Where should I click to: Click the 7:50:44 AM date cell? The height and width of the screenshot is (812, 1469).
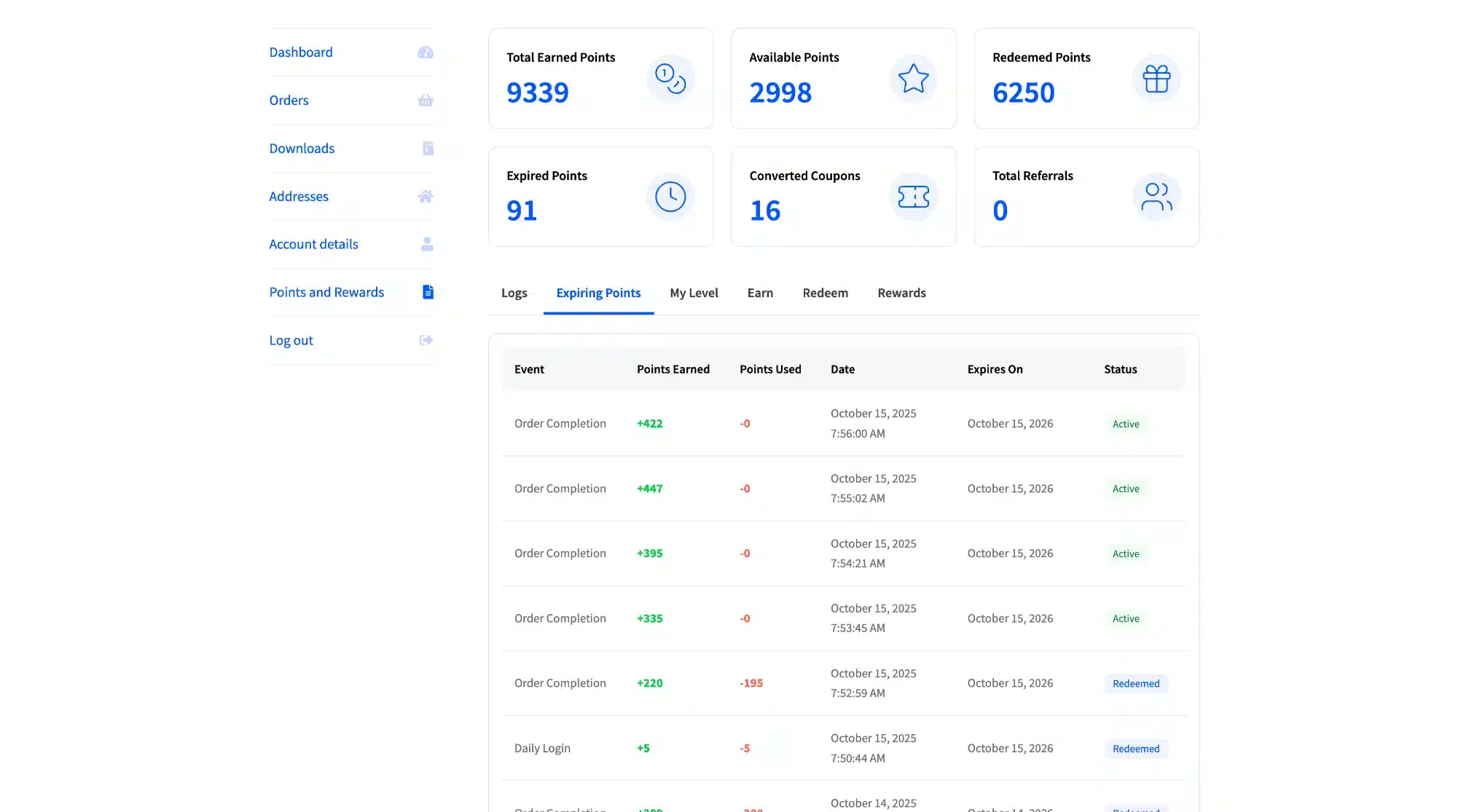[873, 748]
